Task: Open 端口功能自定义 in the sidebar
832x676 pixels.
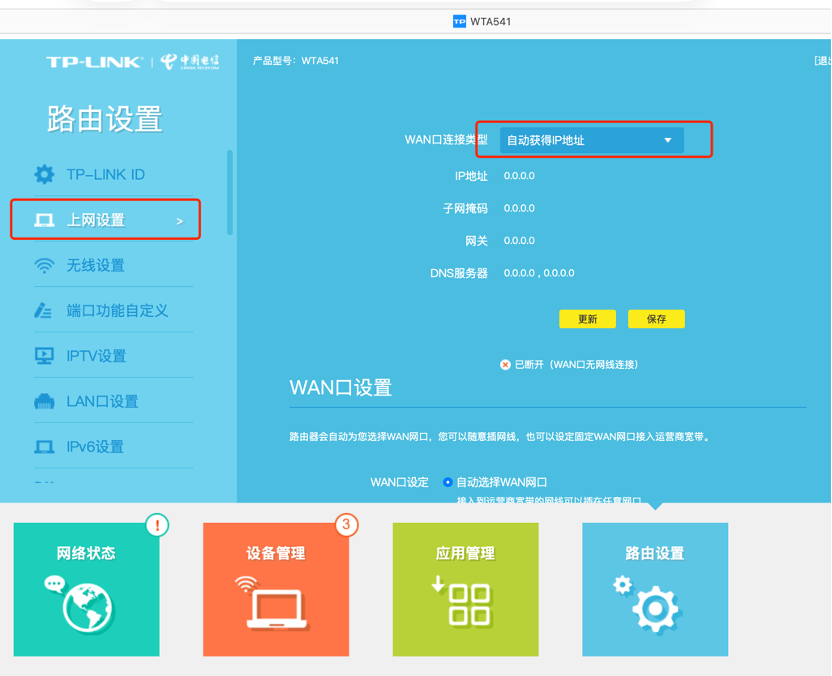Action: coord(114,310)
